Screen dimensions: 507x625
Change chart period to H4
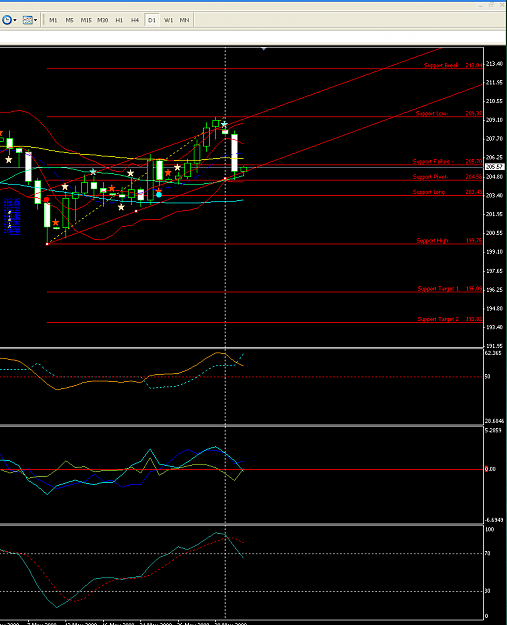(135, 20)
